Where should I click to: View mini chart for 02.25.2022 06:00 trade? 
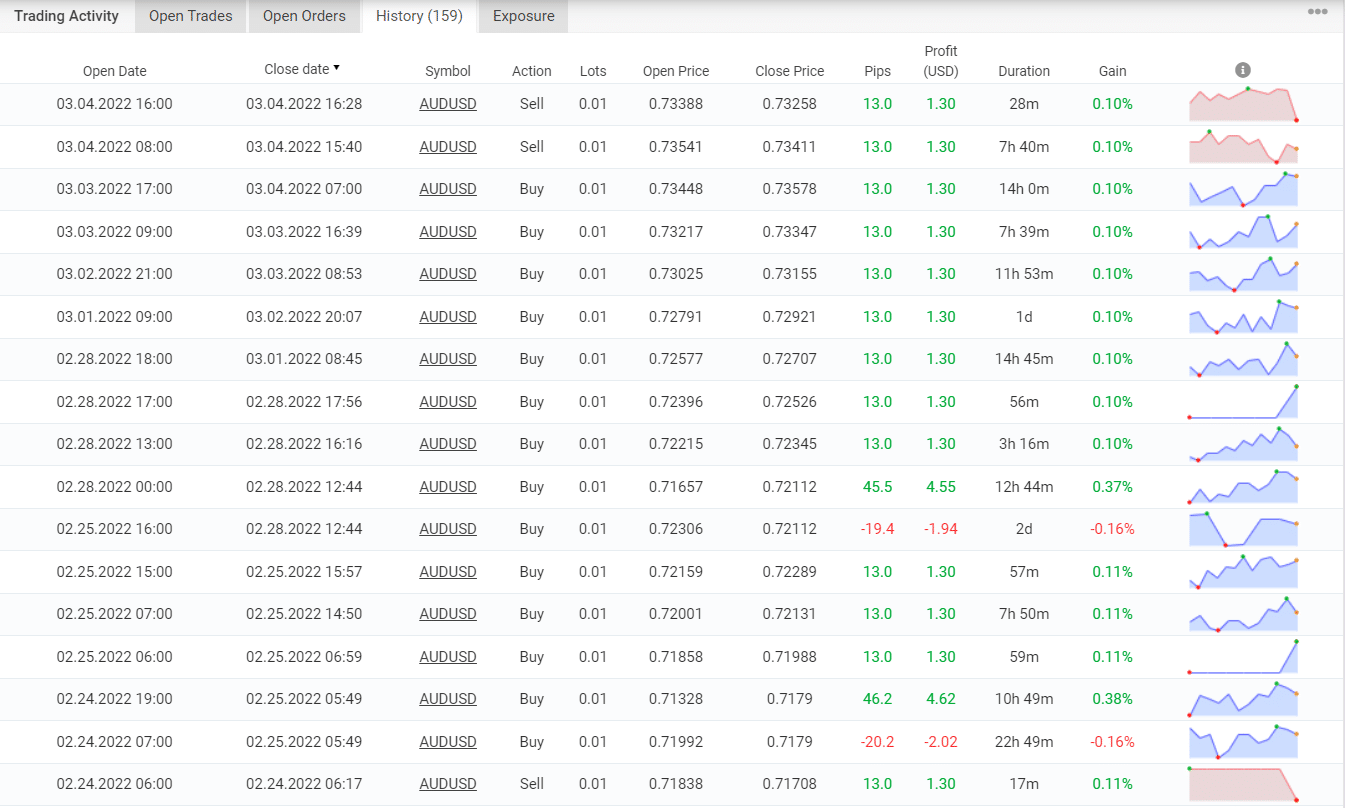point(1243,657)
